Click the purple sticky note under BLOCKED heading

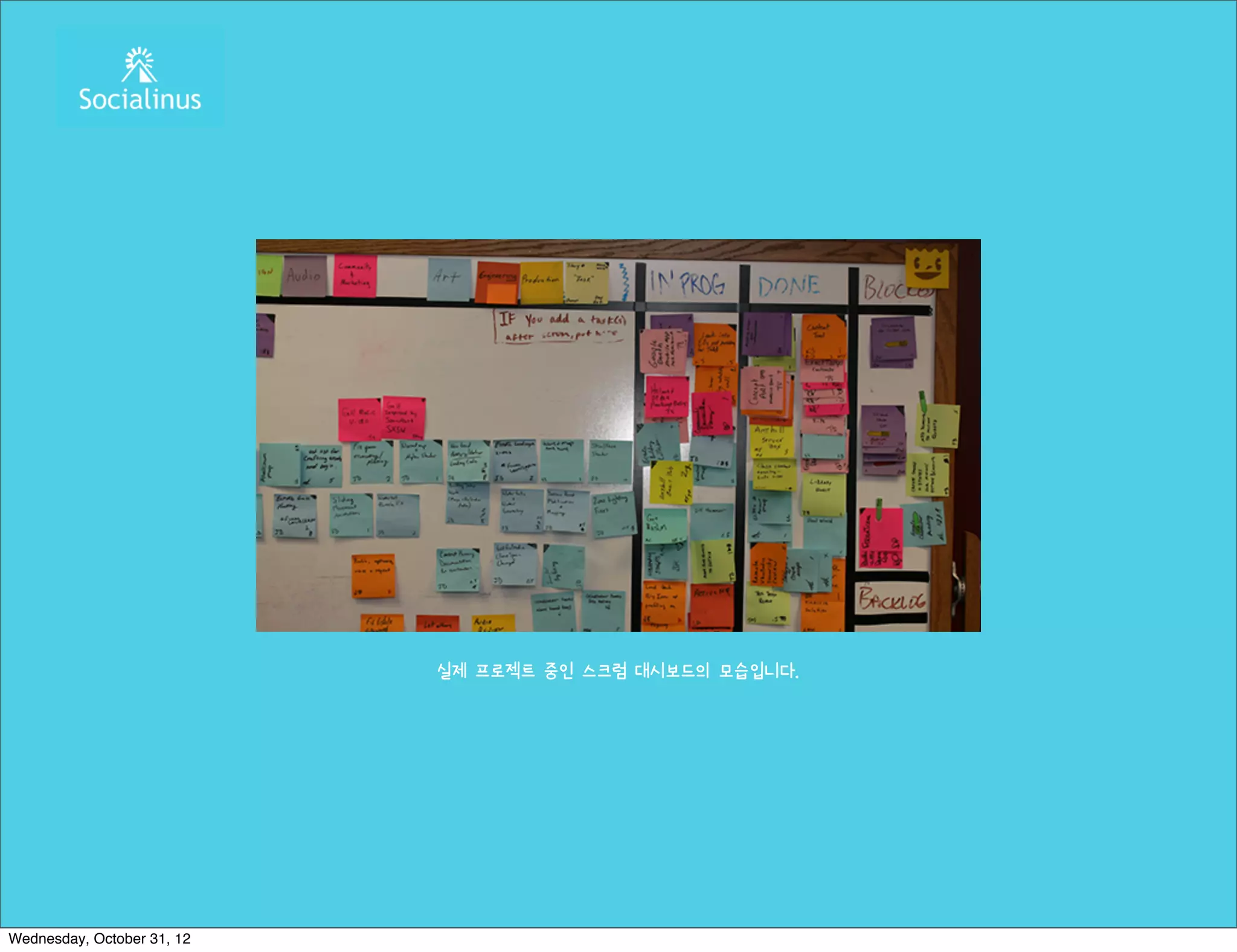click(x=893, y=341)
